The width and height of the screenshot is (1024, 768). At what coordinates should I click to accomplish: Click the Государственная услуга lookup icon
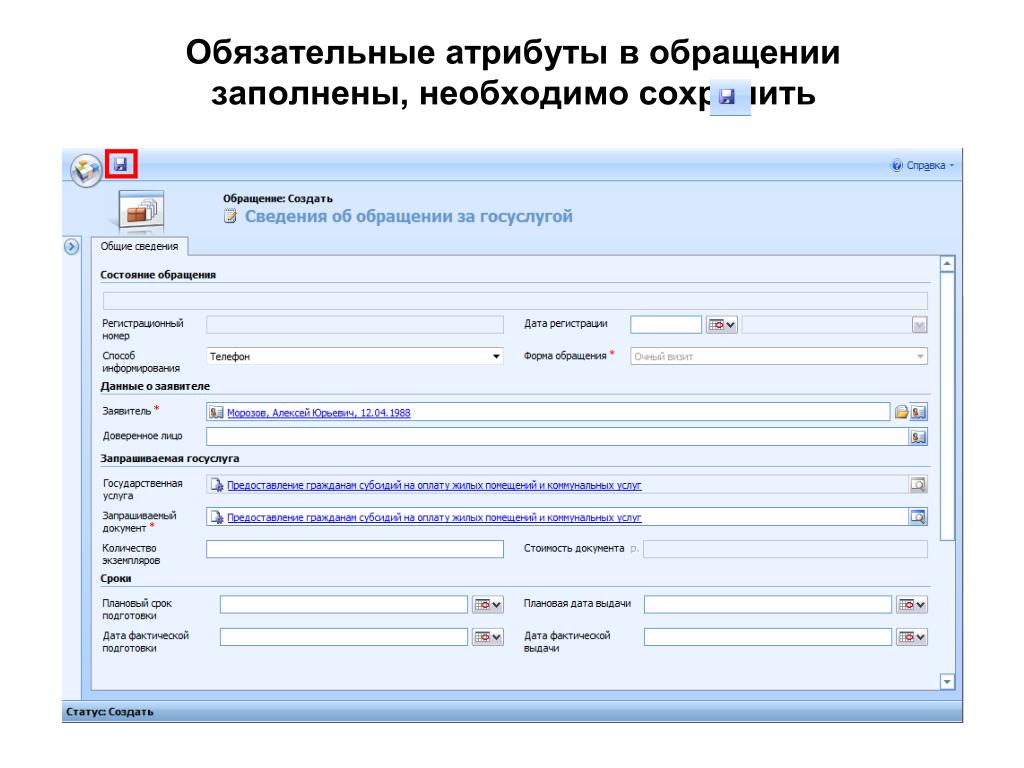(918, 485)
